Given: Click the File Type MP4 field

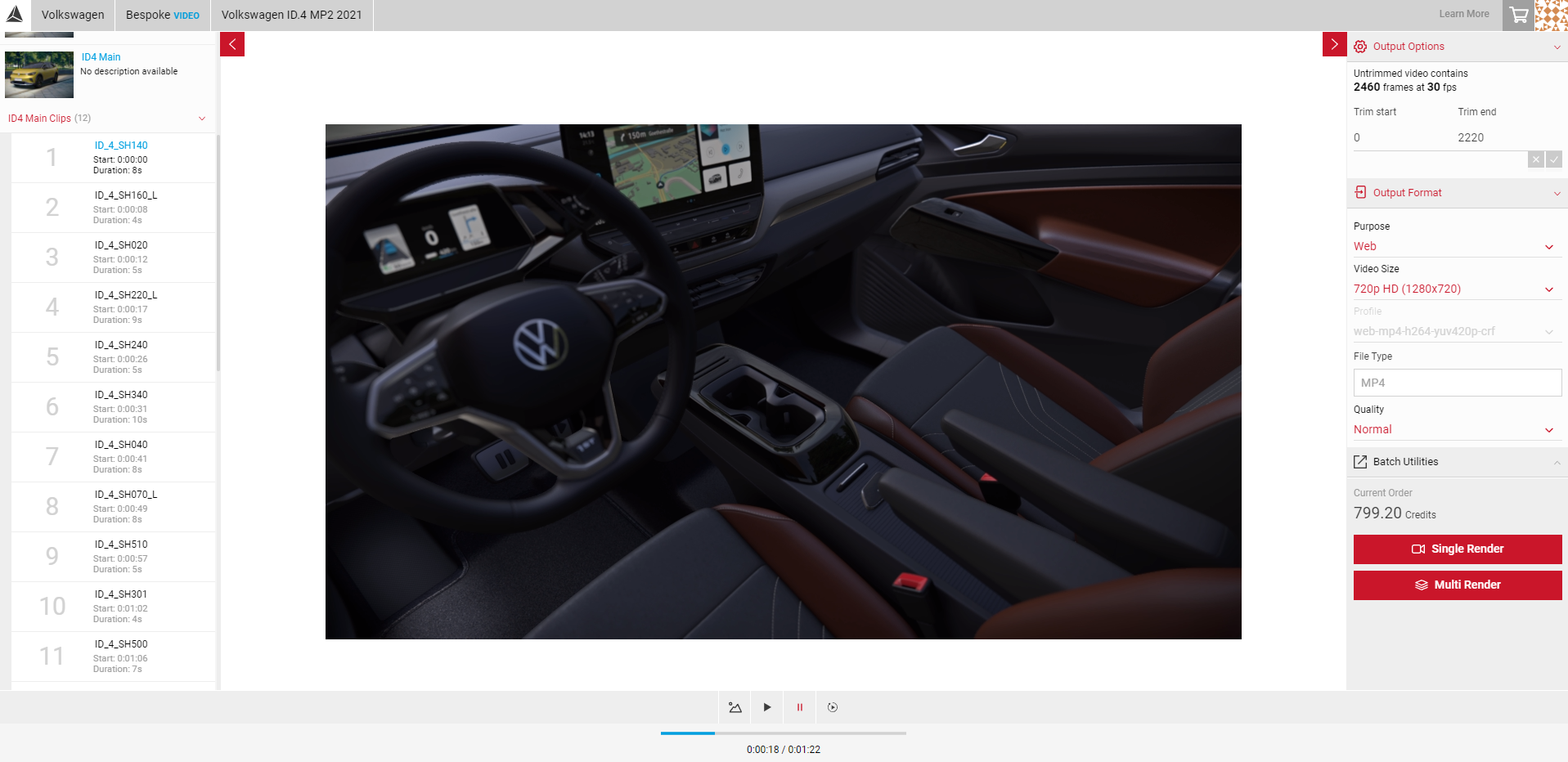Looking at the screenshot, I should tap(1458, 383).
